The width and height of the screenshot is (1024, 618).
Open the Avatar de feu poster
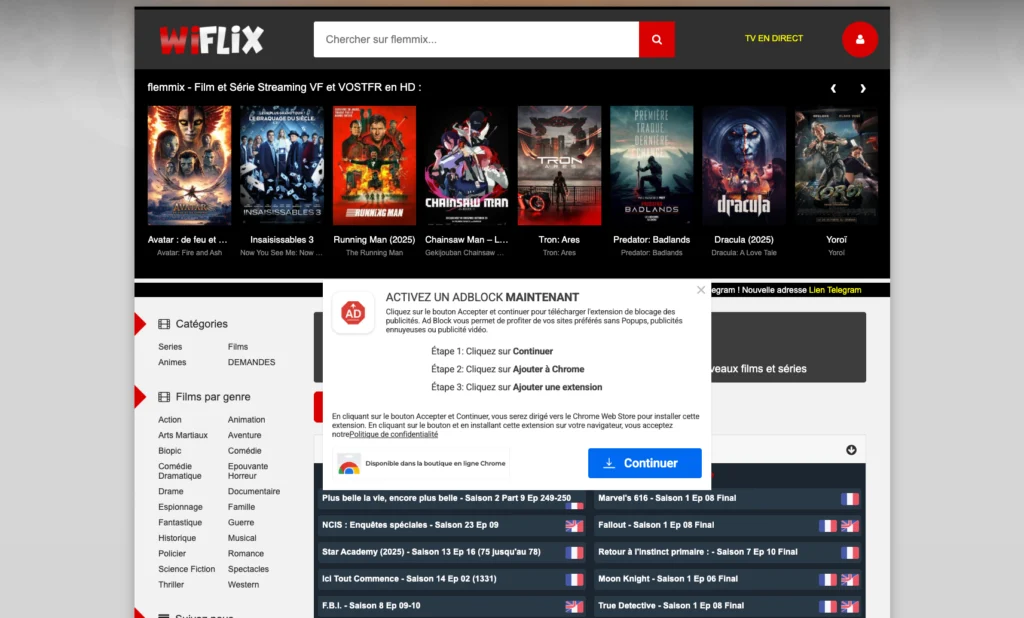[x=189, y=165]
